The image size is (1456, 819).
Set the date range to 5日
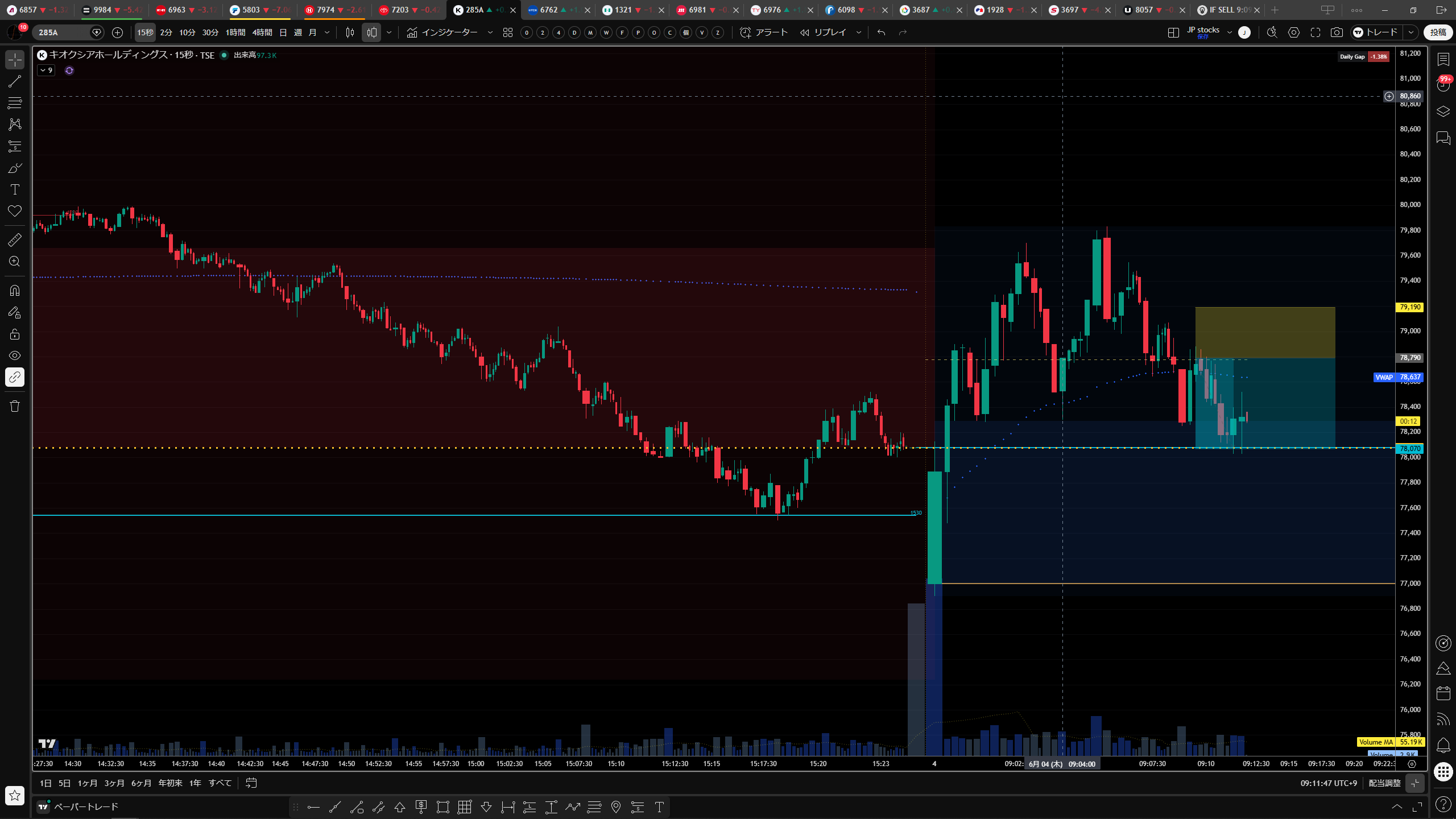(x=65, y=783)
